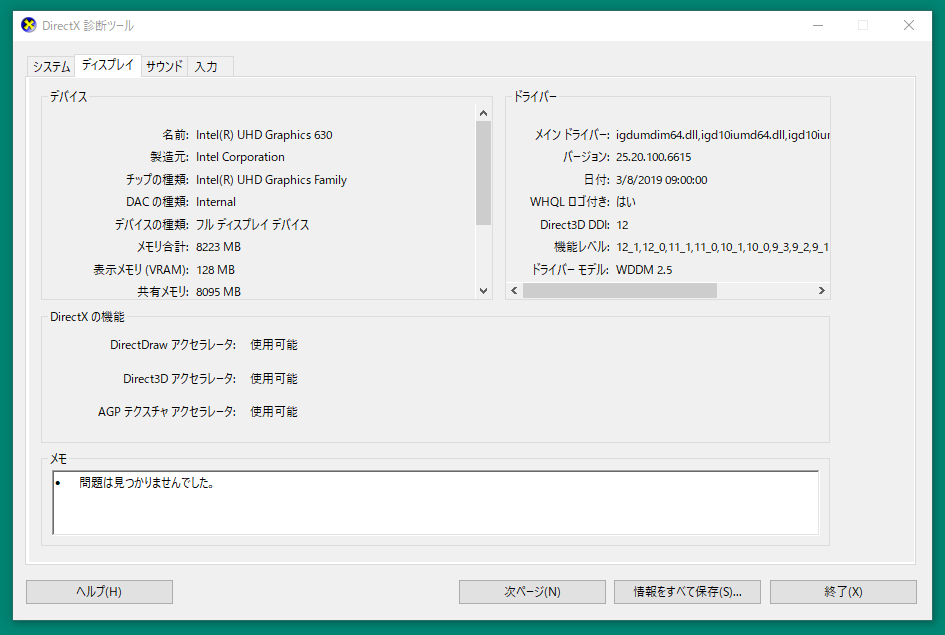Viewport: 945px width, 635px height.
Task: Click the right arrow of the ドライバー scrollbar
Action: (821, 291)
